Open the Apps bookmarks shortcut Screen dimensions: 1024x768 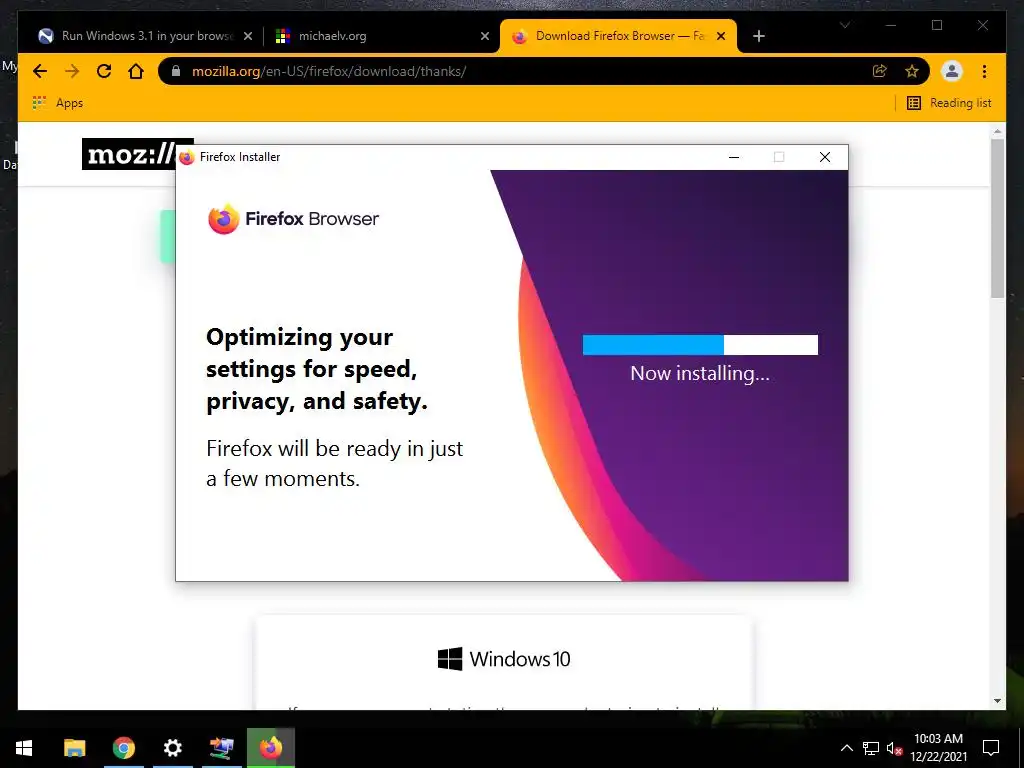pos(57,103)
